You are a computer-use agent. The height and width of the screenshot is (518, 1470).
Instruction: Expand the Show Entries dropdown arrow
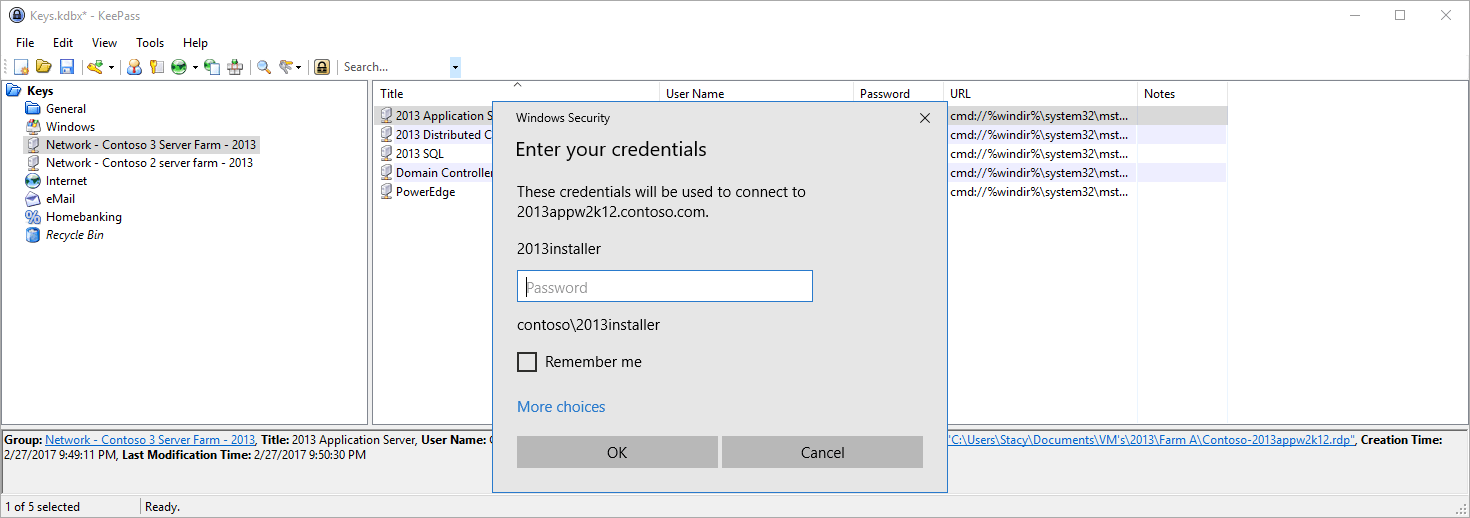coord(300,67)
